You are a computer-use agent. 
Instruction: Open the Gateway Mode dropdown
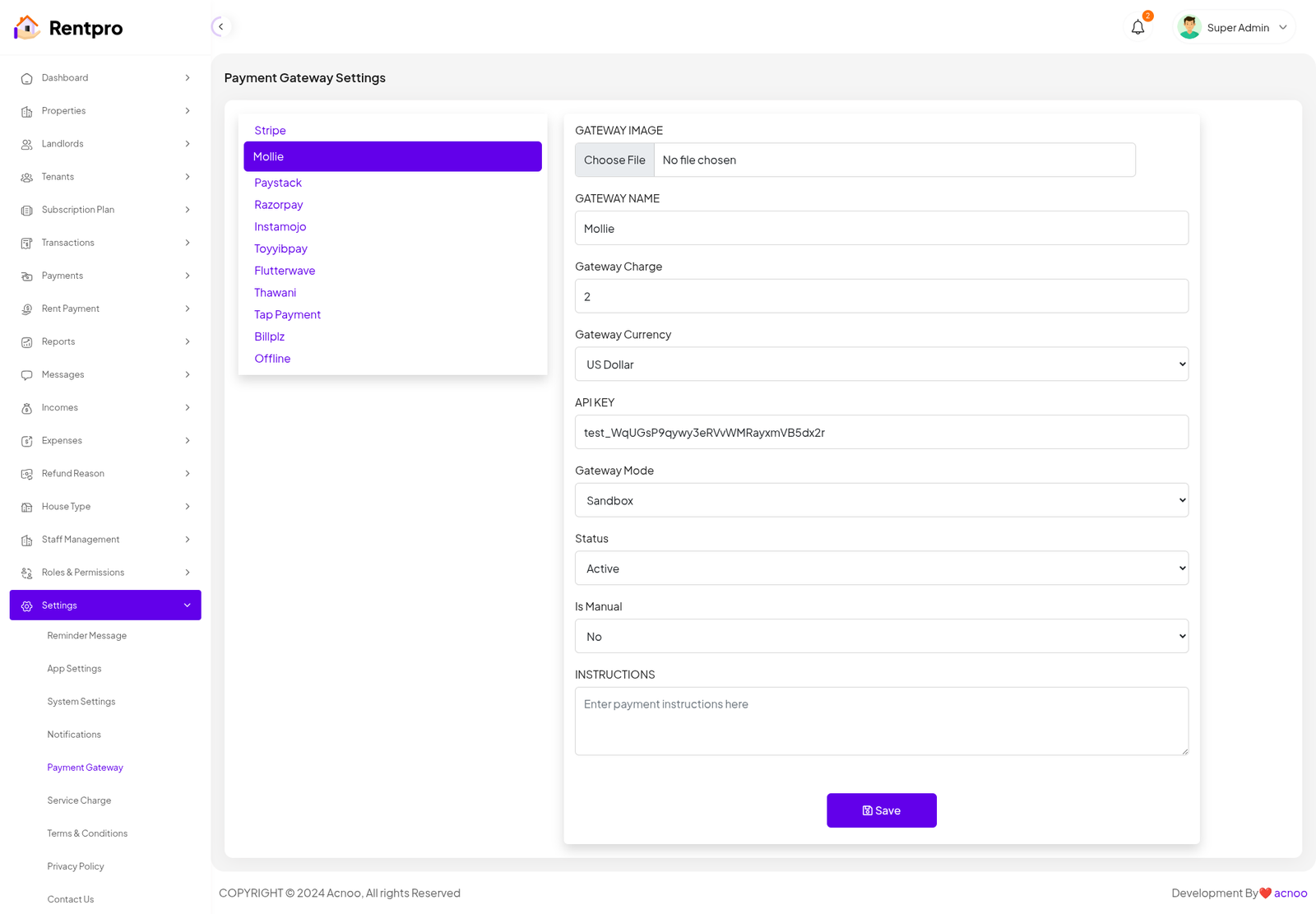(881, 500)
